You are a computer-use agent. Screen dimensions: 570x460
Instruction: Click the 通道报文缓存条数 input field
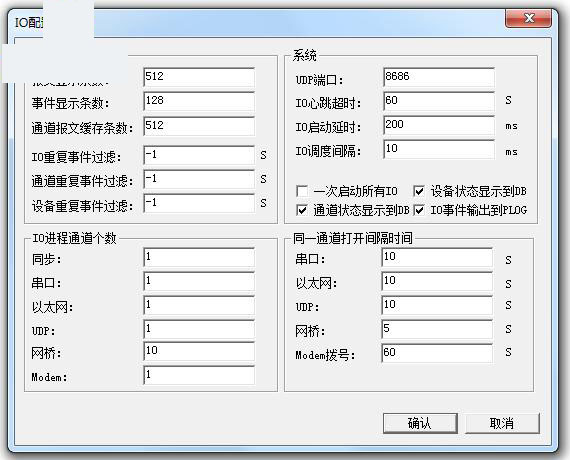pos(199,126)
